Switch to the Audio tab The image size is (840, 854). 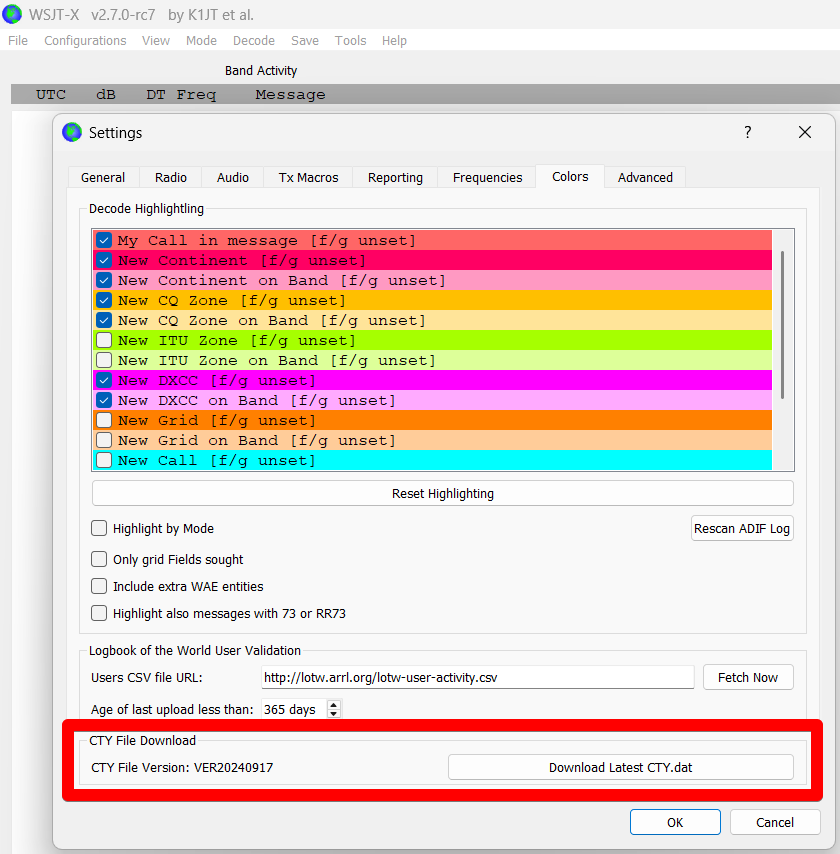(233, 178)
